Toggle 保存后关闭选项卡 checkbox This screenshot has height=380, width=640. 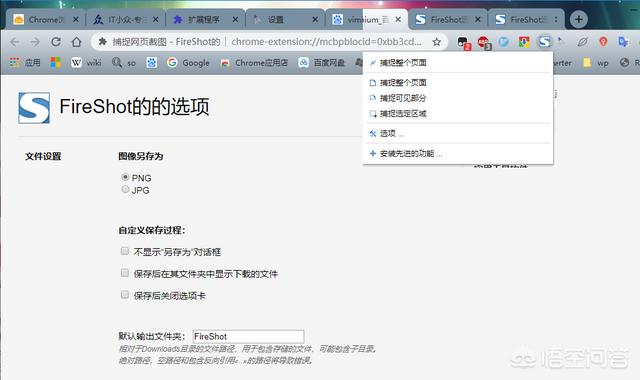pyautogui.click(x=125, y=295)
